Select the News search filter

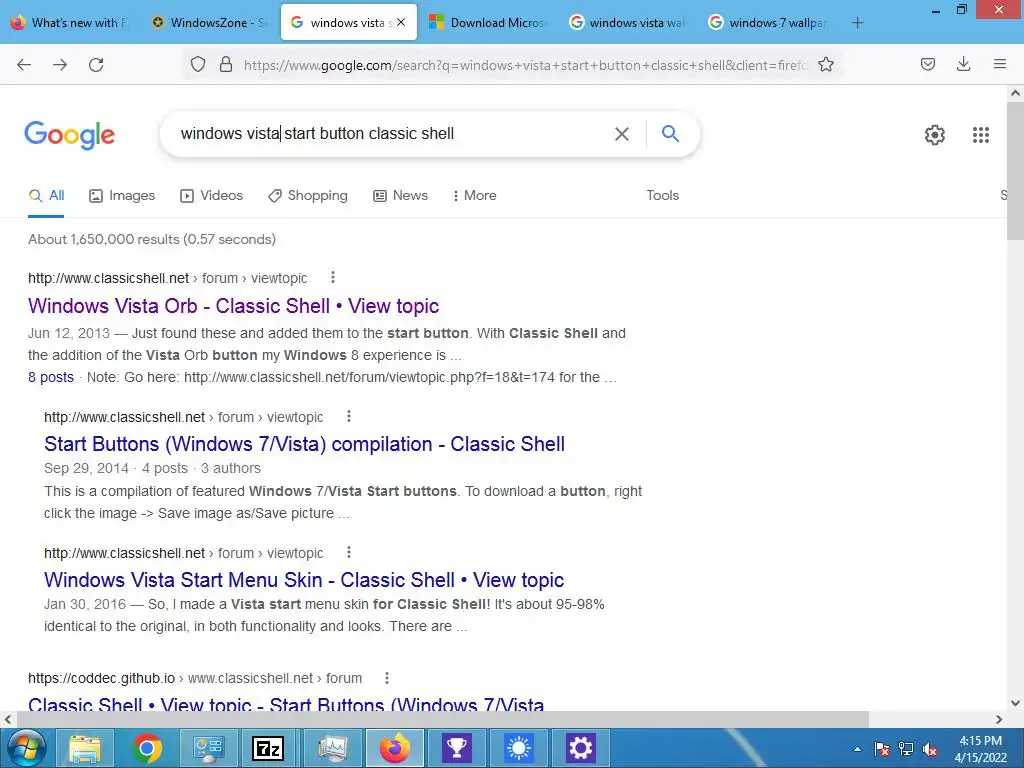[400, 195]
